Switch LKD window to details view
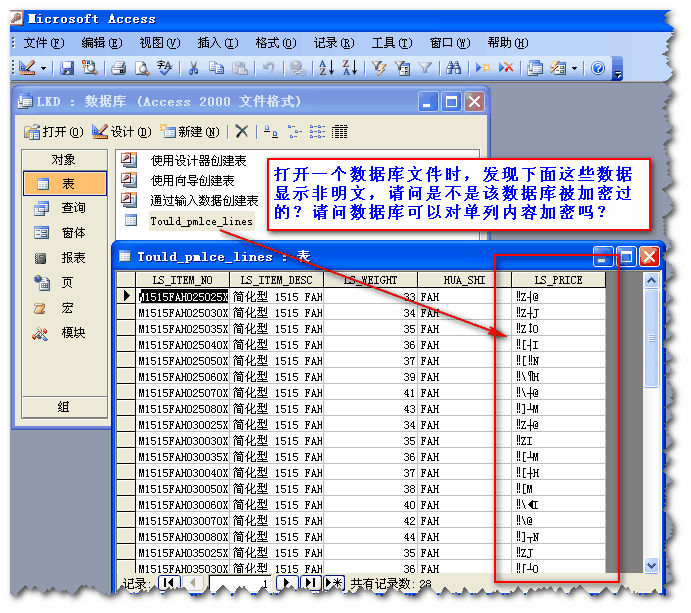 tap(339, 131)
